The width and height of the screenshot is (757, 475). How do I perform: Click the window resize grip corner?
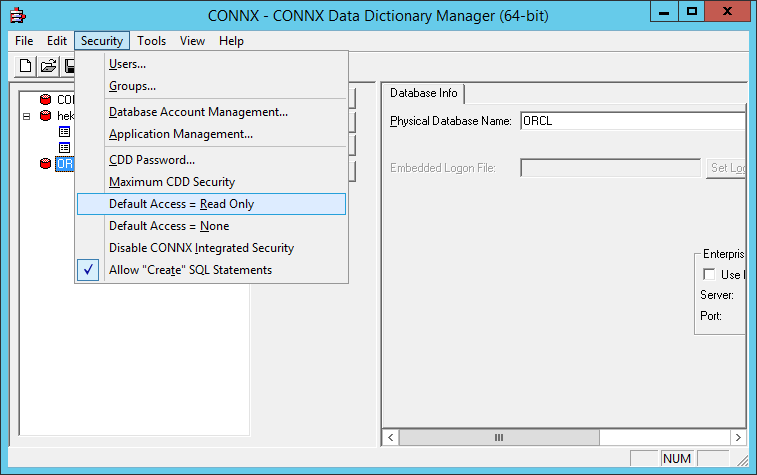coord(742,460)
